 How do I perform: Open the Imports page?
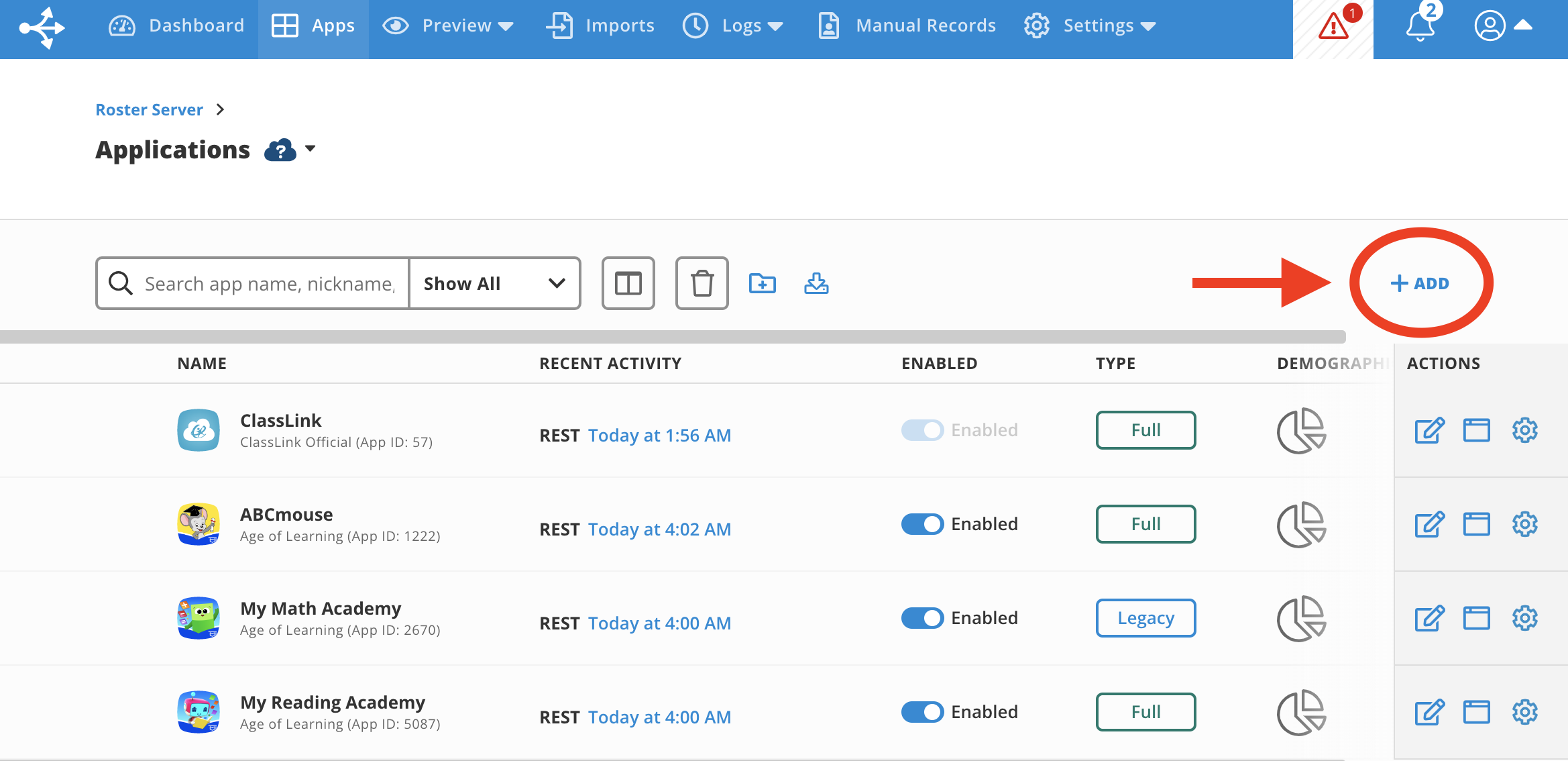[600, 26]
